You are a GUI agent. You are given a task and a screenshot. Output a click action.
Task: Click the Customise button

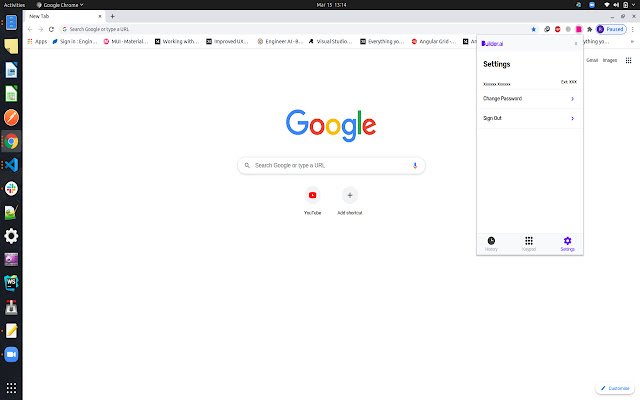click(x=615, y=388)
